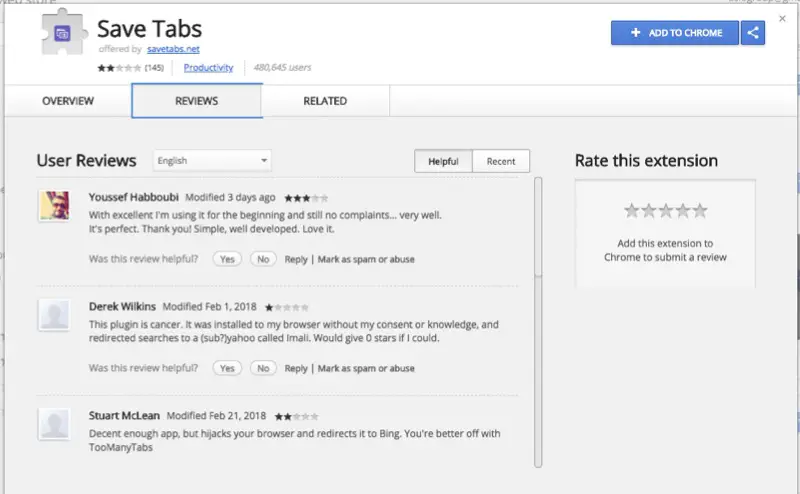Reply to Derek Wilkins' review
Screen dimensions: 800x494
(x=296, y=368)
